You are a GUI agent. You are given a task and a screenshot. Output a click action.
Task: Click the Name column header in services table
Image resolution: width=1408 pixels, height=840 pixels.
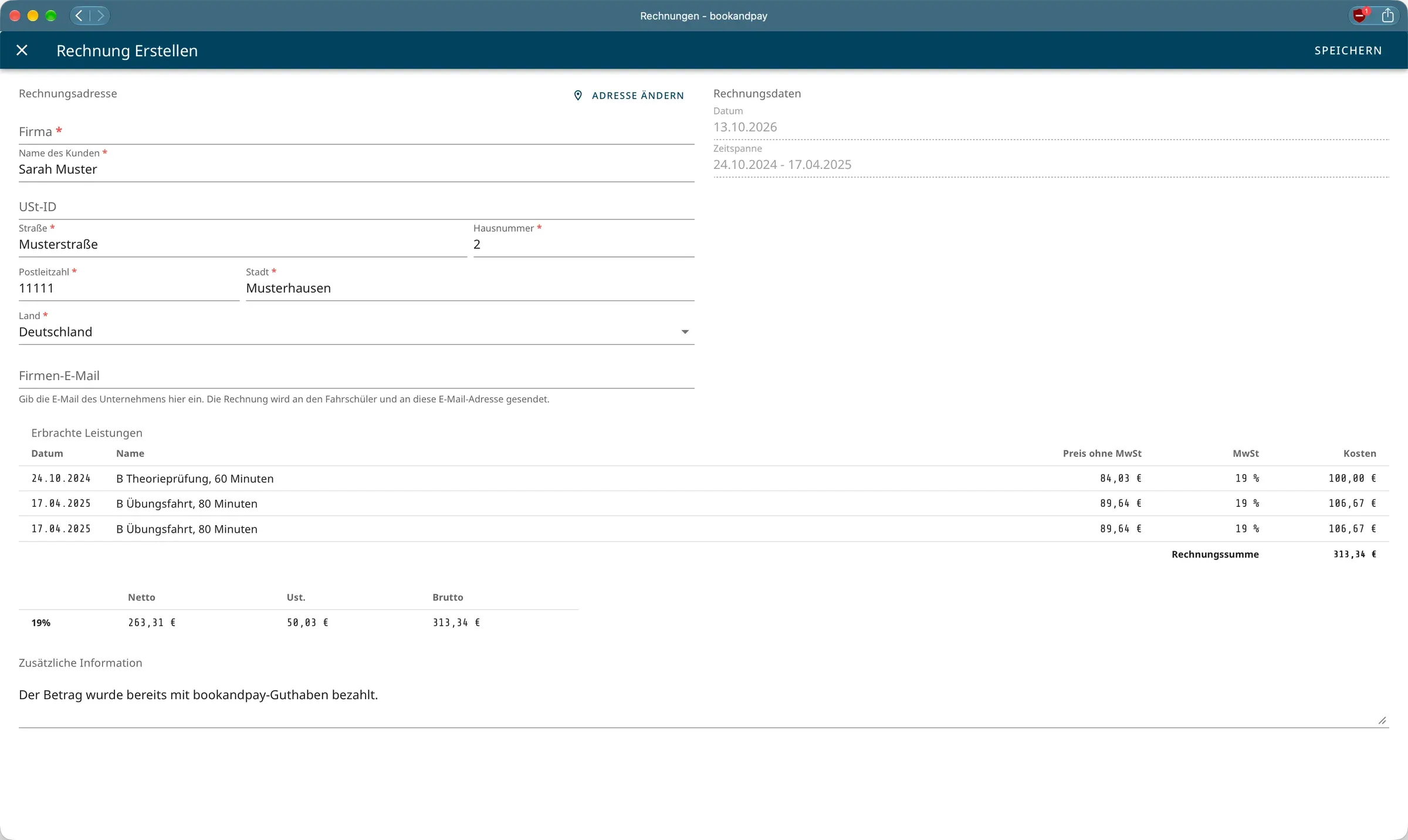[130, 453]
